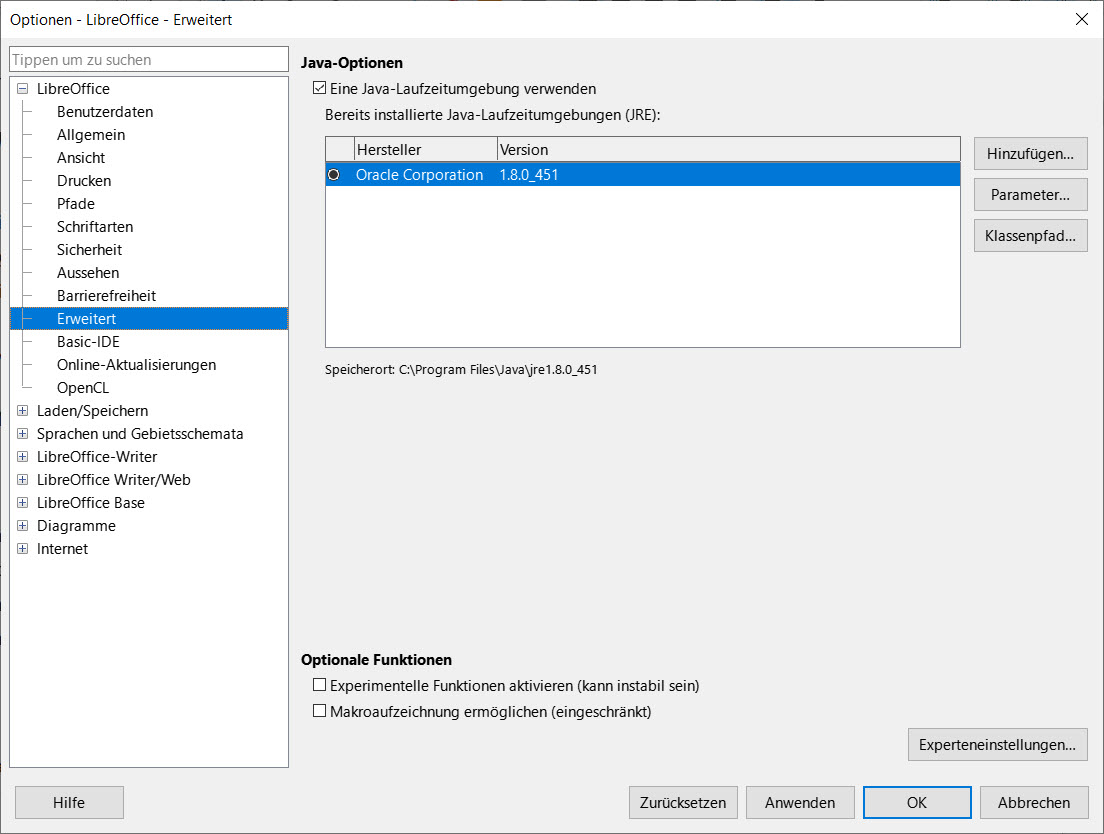Enable 'Makroaufzeichnung ermöglichen' checkbox
This screenshot has width=1104, height=834.
320,711
